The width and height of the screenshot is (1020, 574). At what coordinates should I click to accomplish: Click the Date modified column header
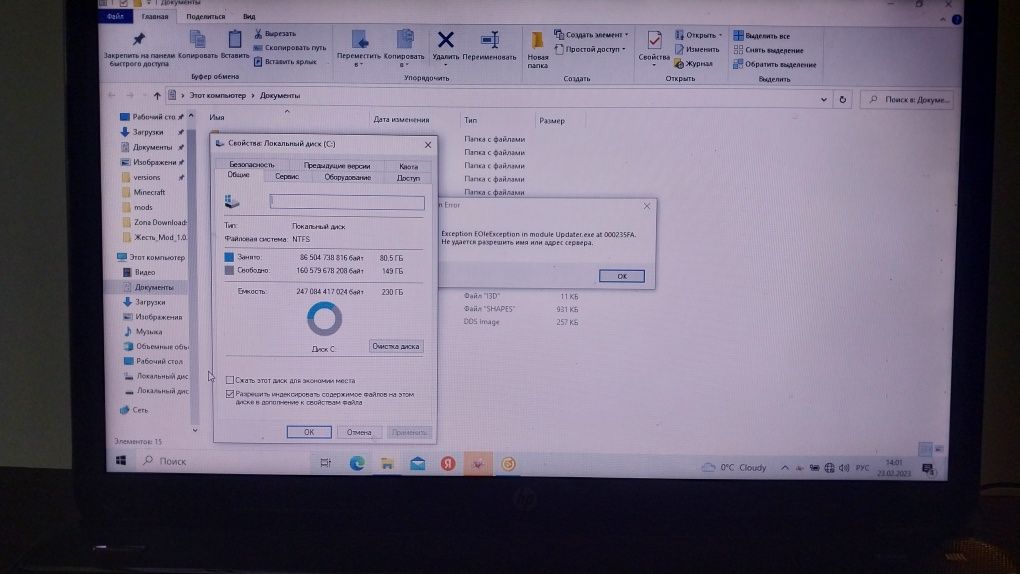[x=401, y=120]
